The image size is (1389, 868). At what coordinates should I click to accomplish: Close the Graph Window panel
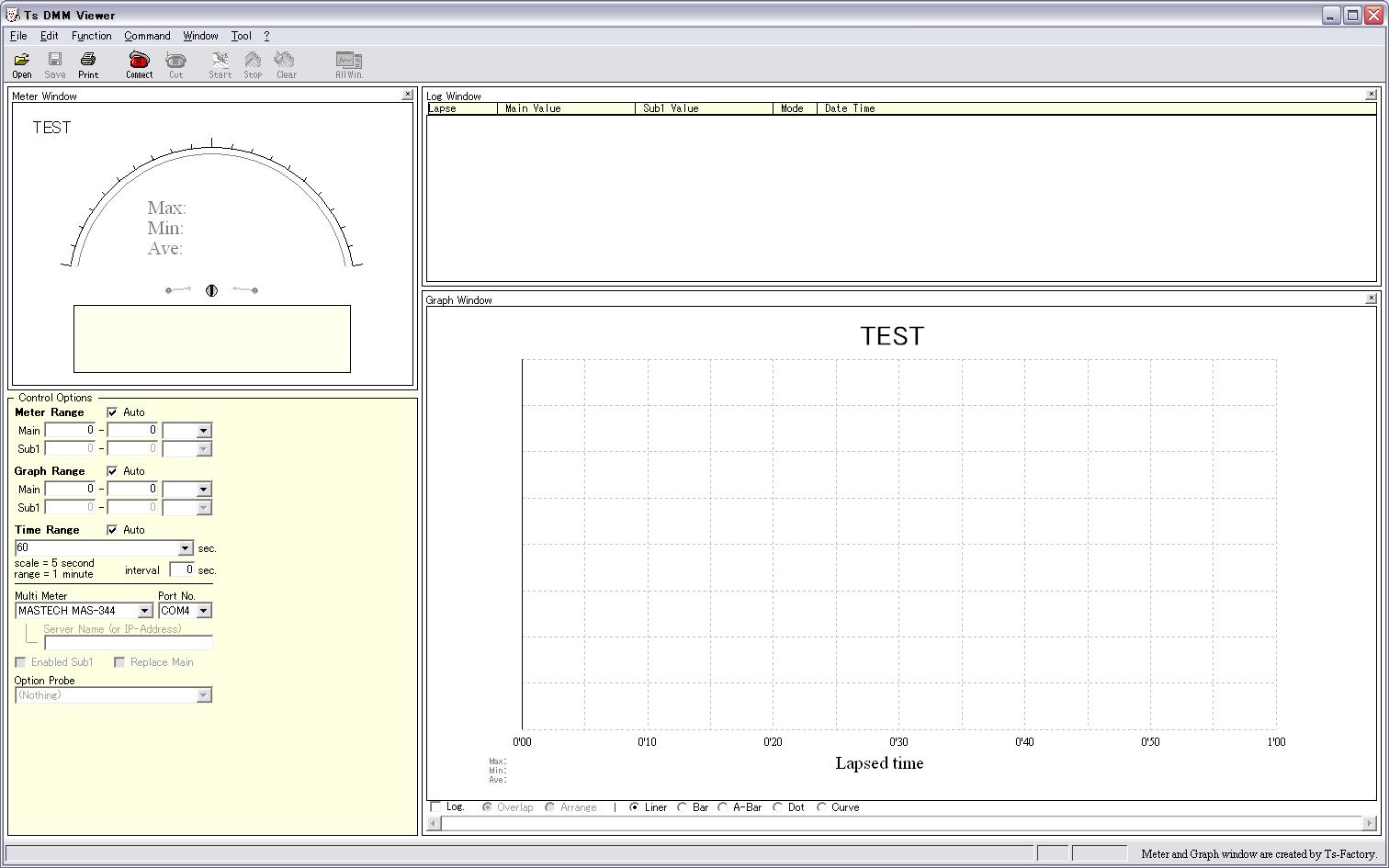(x=1372, y=299)
